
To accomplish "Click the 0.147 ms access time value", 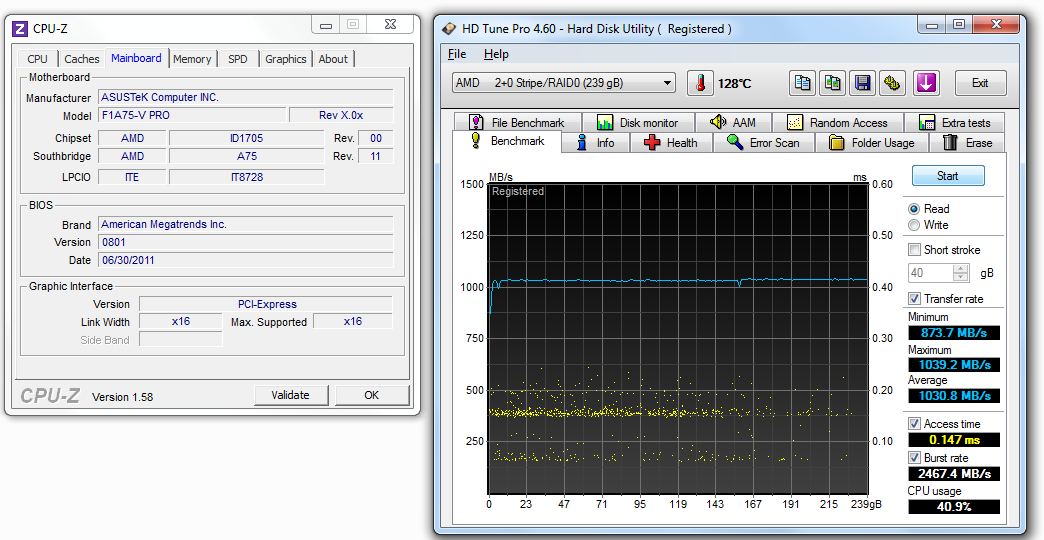I will coord(954,440).
